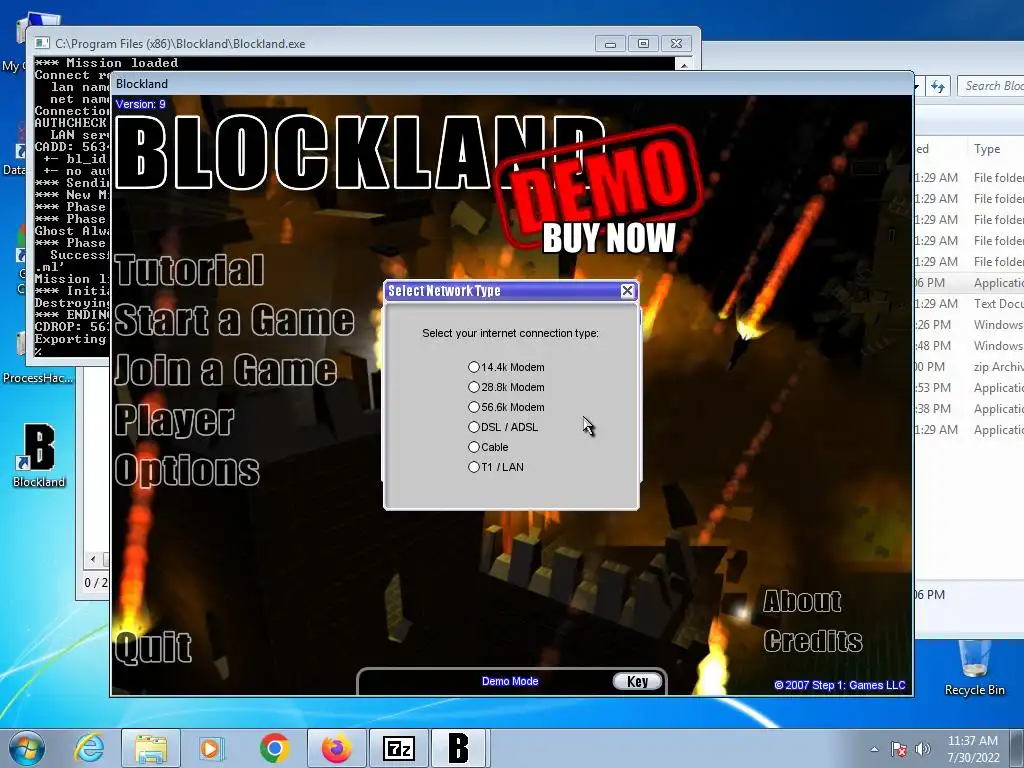Select the Text Document row in Explorer
Viewport: 1024px width, 768px height.
pos(969,304)
